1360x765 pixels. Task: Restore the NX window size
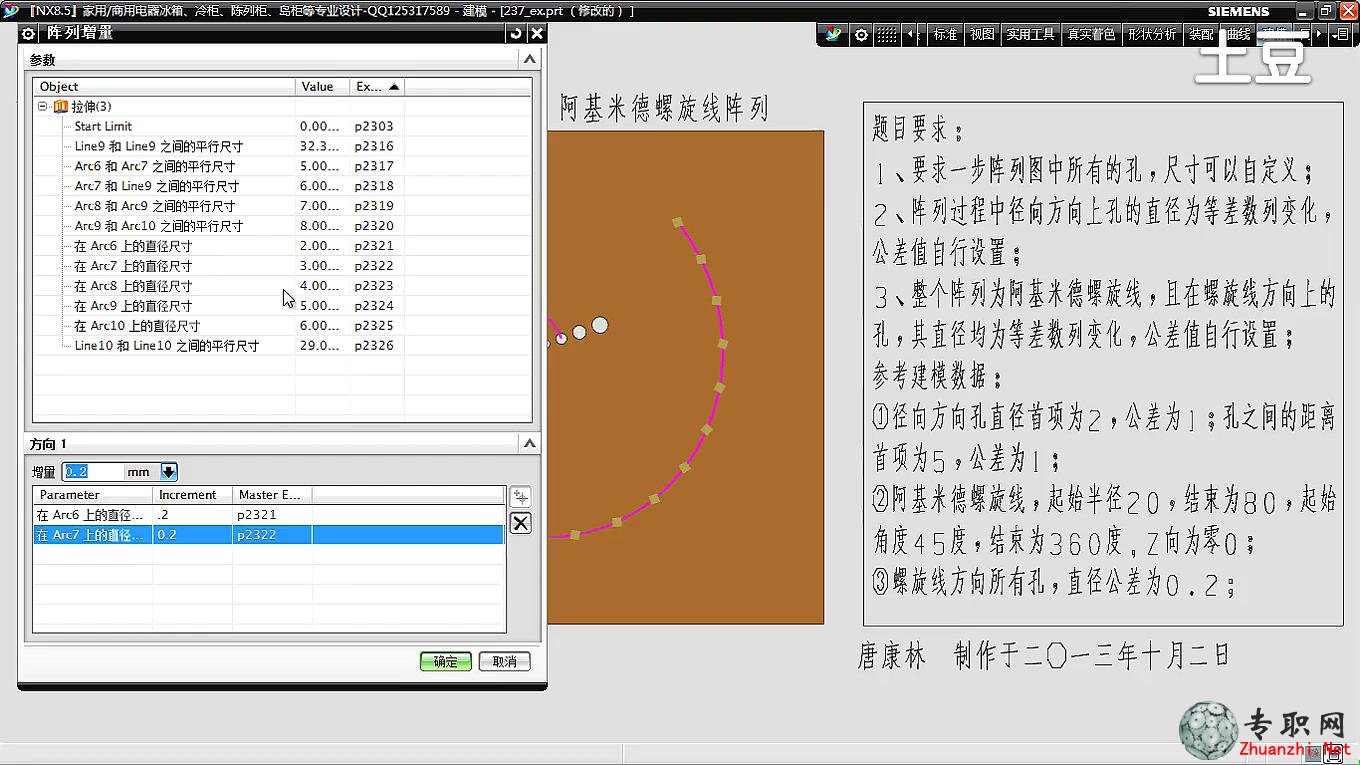tap(1326, 11)
